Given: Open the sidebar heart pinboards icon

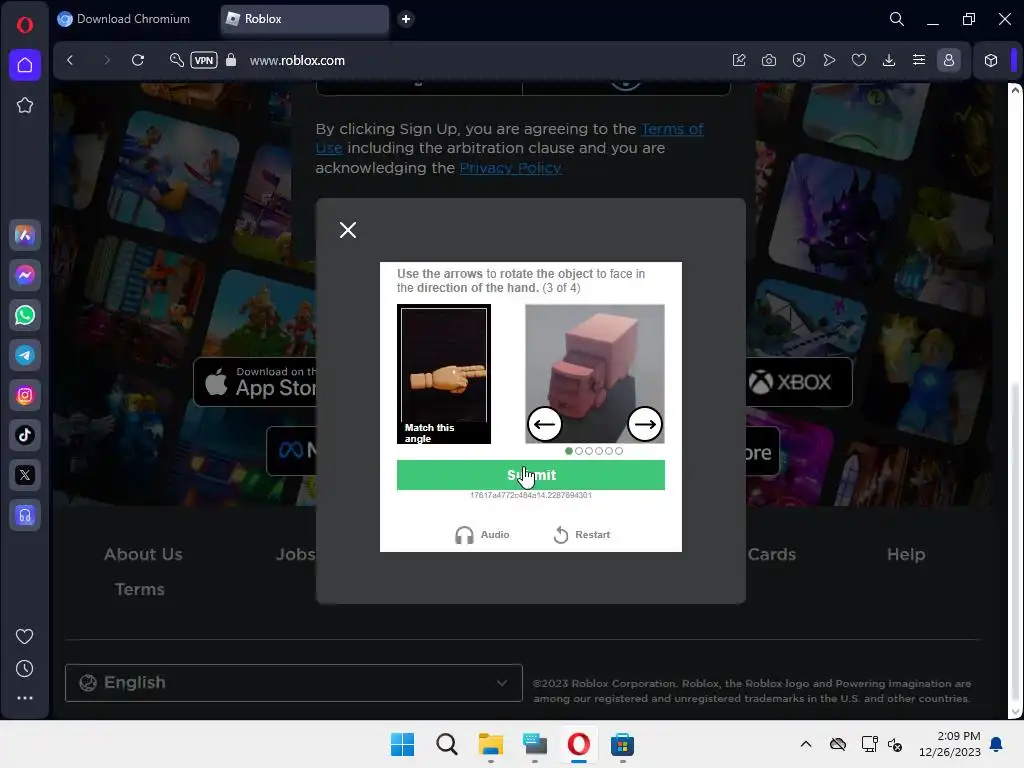Looking at the screenshot, I should point(25,636).
